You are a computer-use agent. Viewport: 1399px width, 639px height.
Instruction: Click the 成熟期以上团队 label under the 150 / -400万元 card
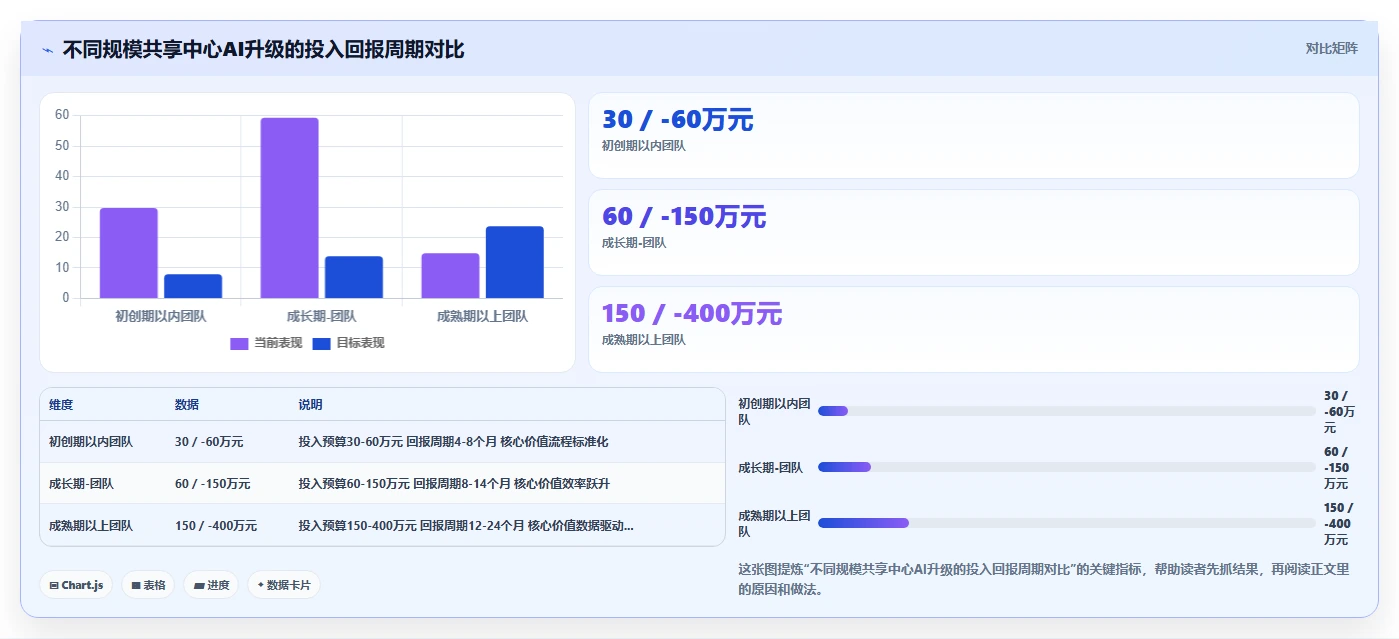[x=643, y=340]
